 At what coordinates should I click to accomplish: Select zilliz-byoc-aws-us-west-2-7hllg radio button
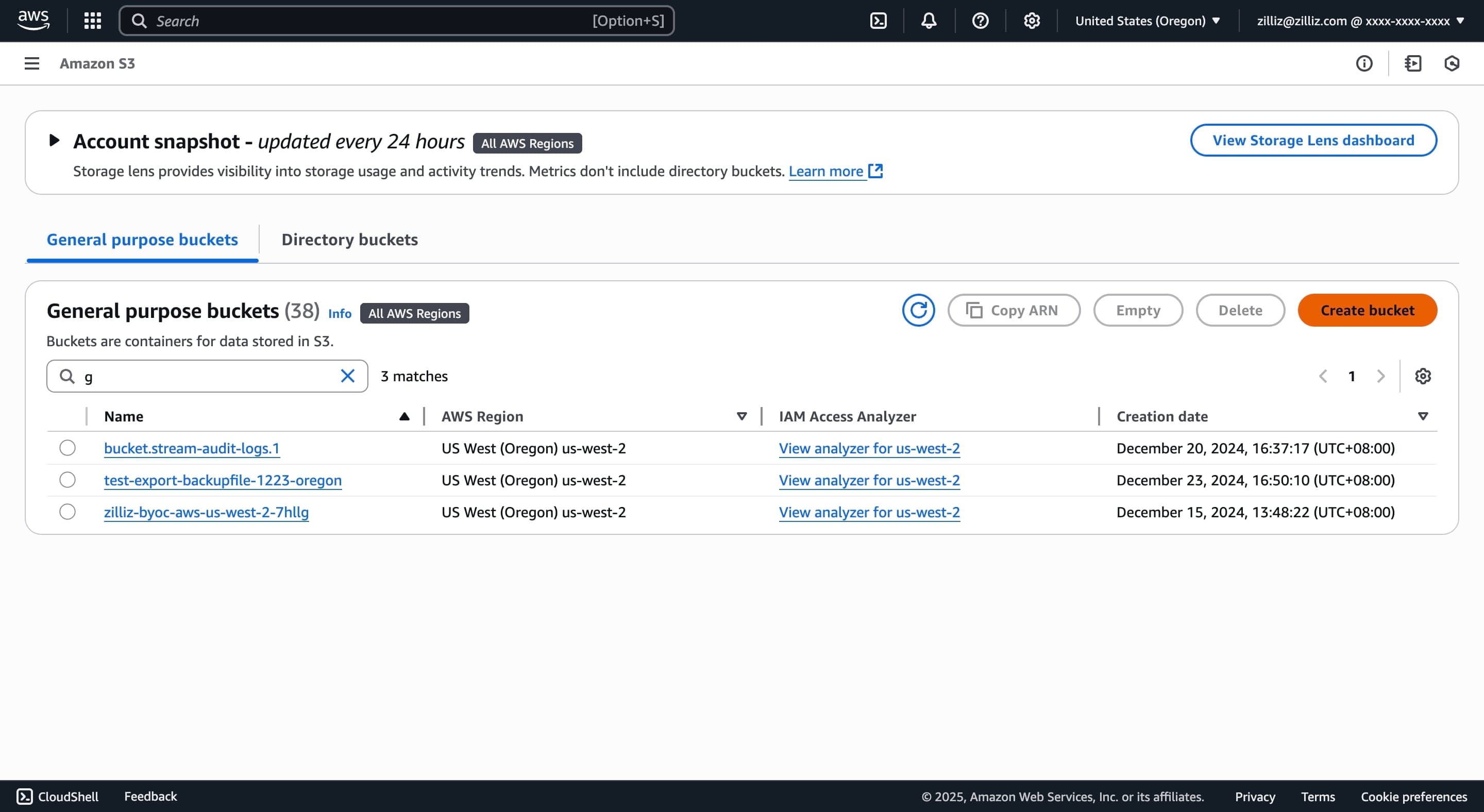[68, 512]
